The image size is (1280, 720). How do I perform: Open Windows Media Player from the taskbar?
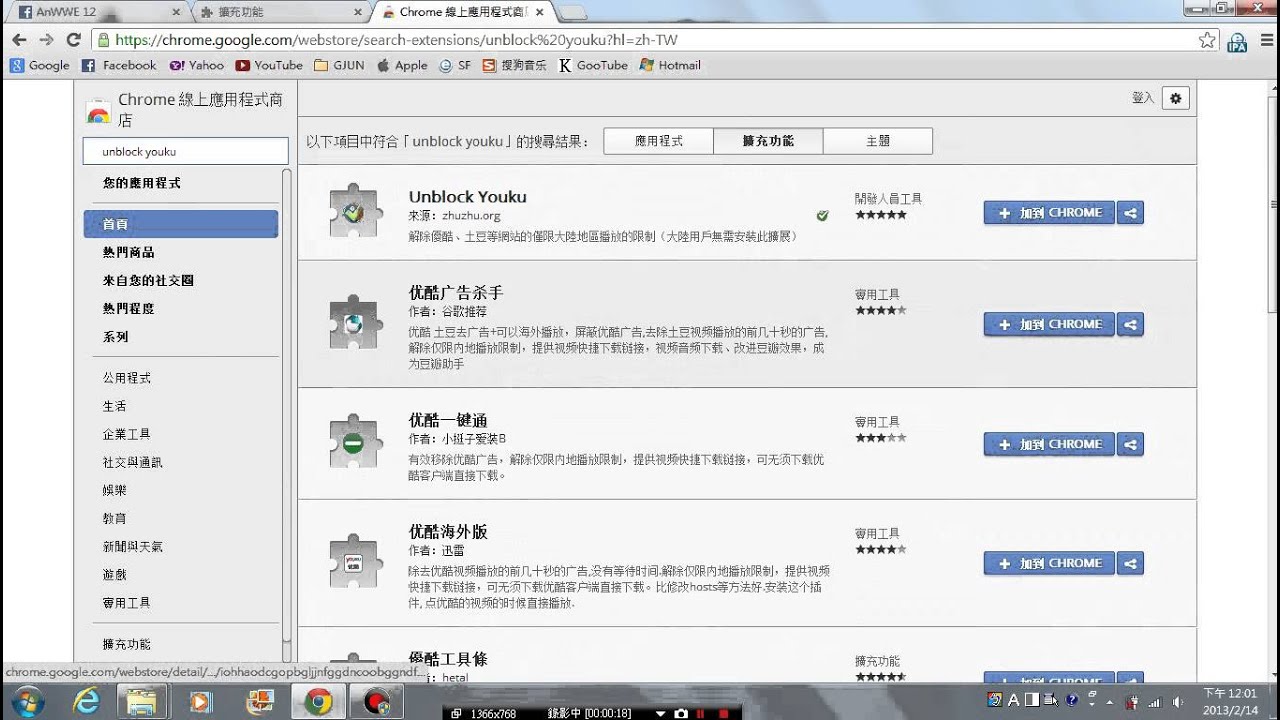coord(201,701)
